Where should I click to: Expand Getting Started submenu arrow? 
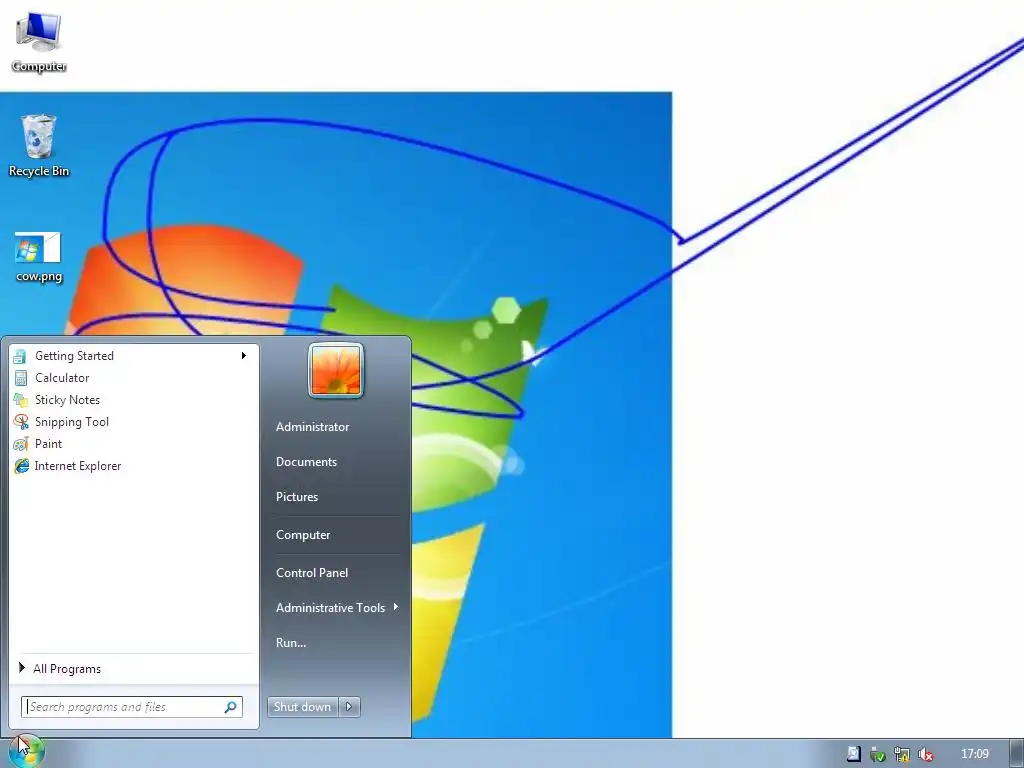pyautogui.click(x=244, y=356)
